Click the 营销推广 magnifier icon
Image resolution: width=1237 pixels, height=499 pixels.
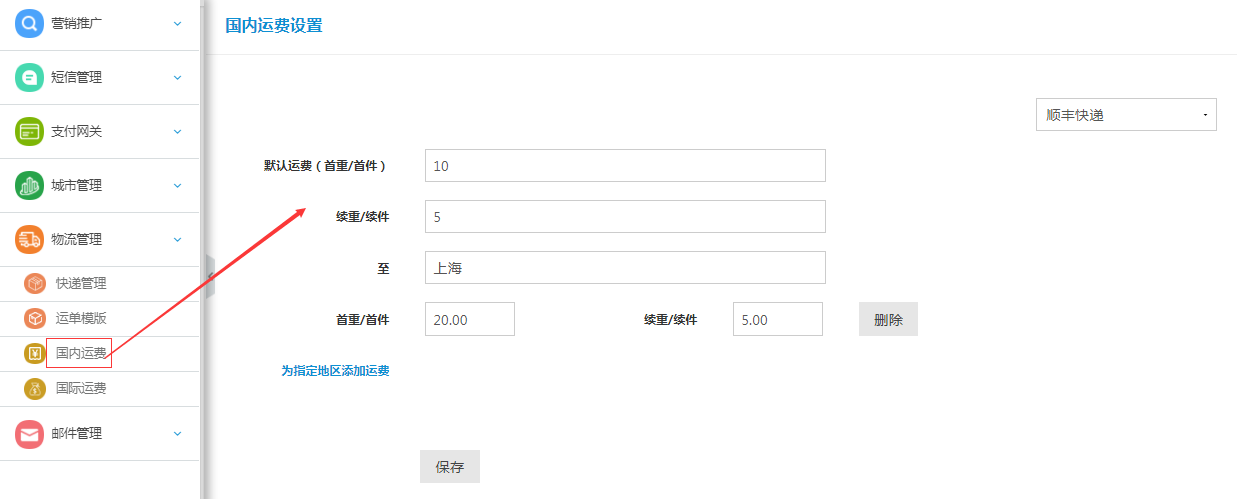coord(30,23)
